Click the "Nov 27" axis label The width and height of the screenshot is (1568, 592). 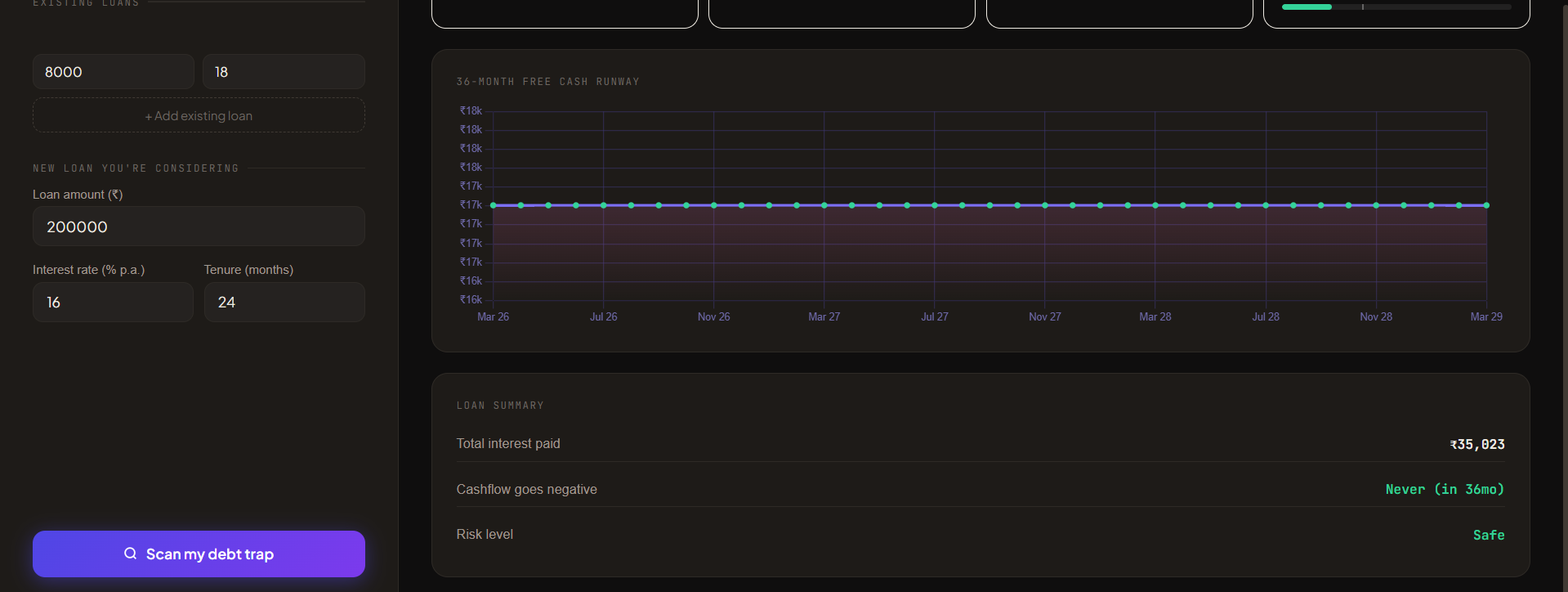click(1045, 316)
